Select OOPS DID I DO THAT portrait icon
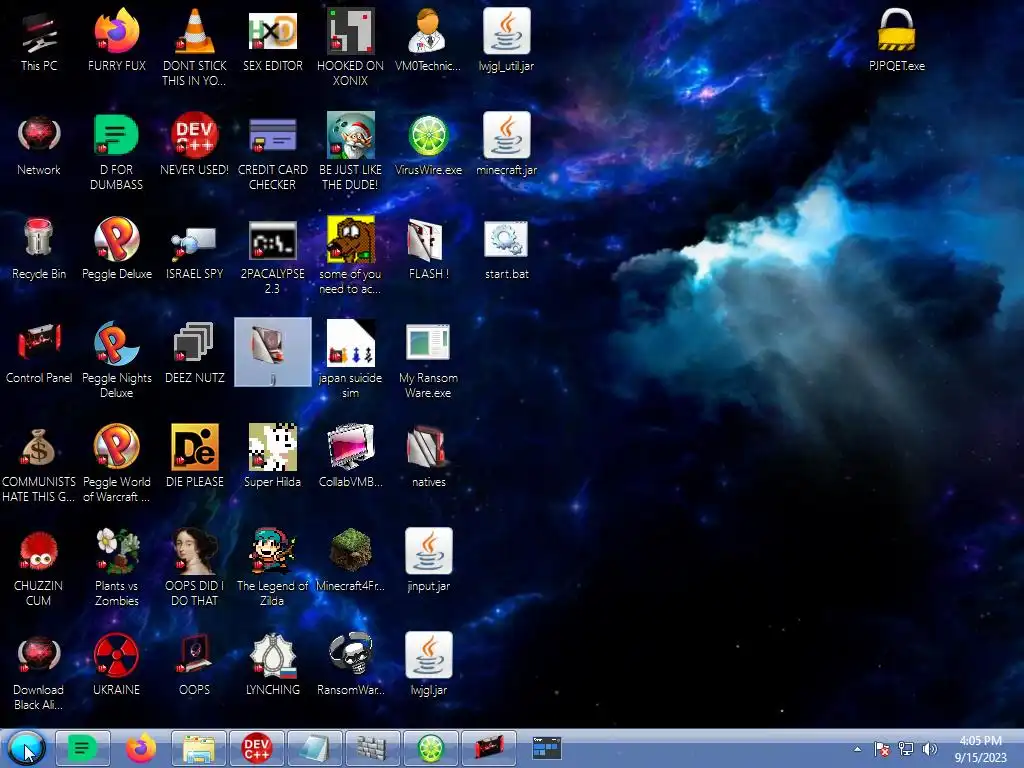The width and height of the screenshot is (1024, 768). (195, 568)
